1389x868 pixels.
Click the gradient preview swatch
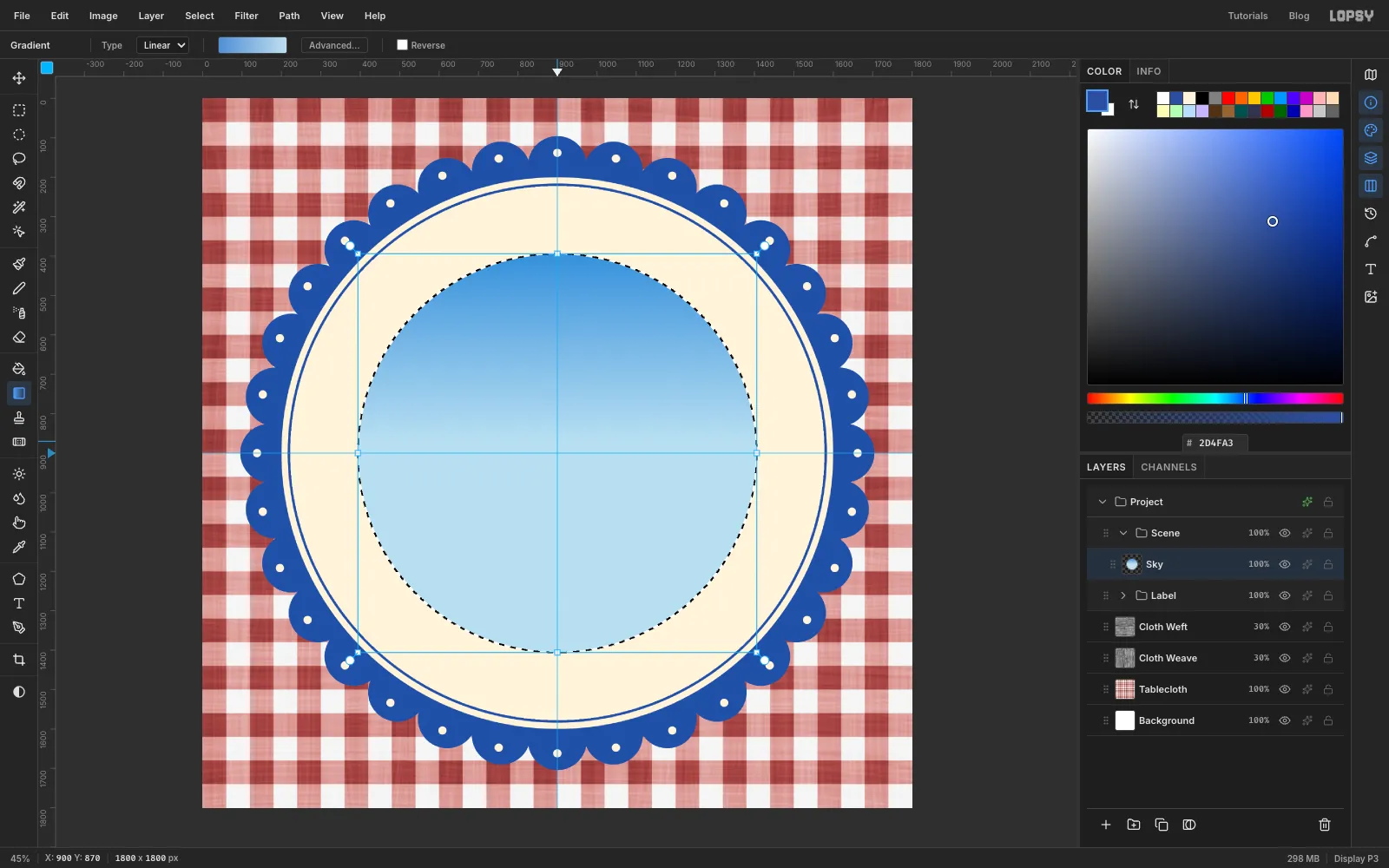pos(253,45)
